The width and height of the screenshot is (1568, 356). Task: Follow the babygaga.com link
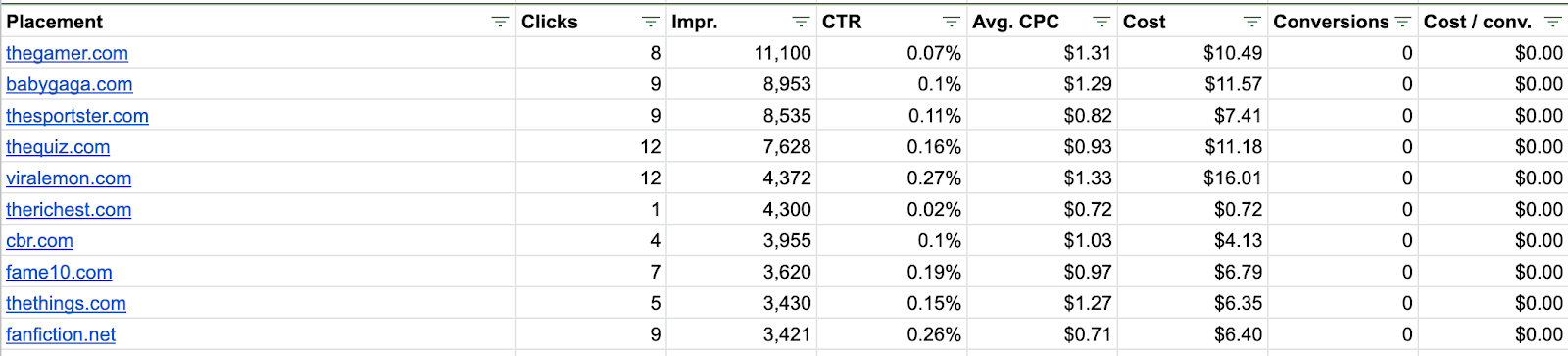[x=69, y=84]
